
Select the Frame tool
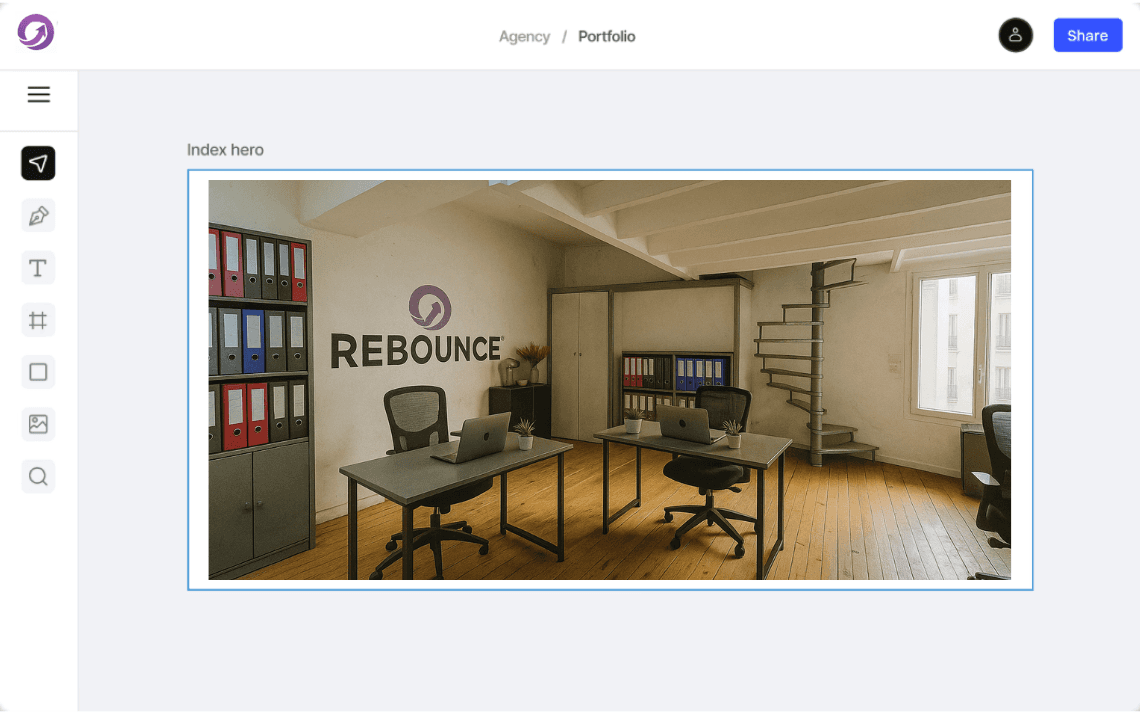tap(39, 320)
